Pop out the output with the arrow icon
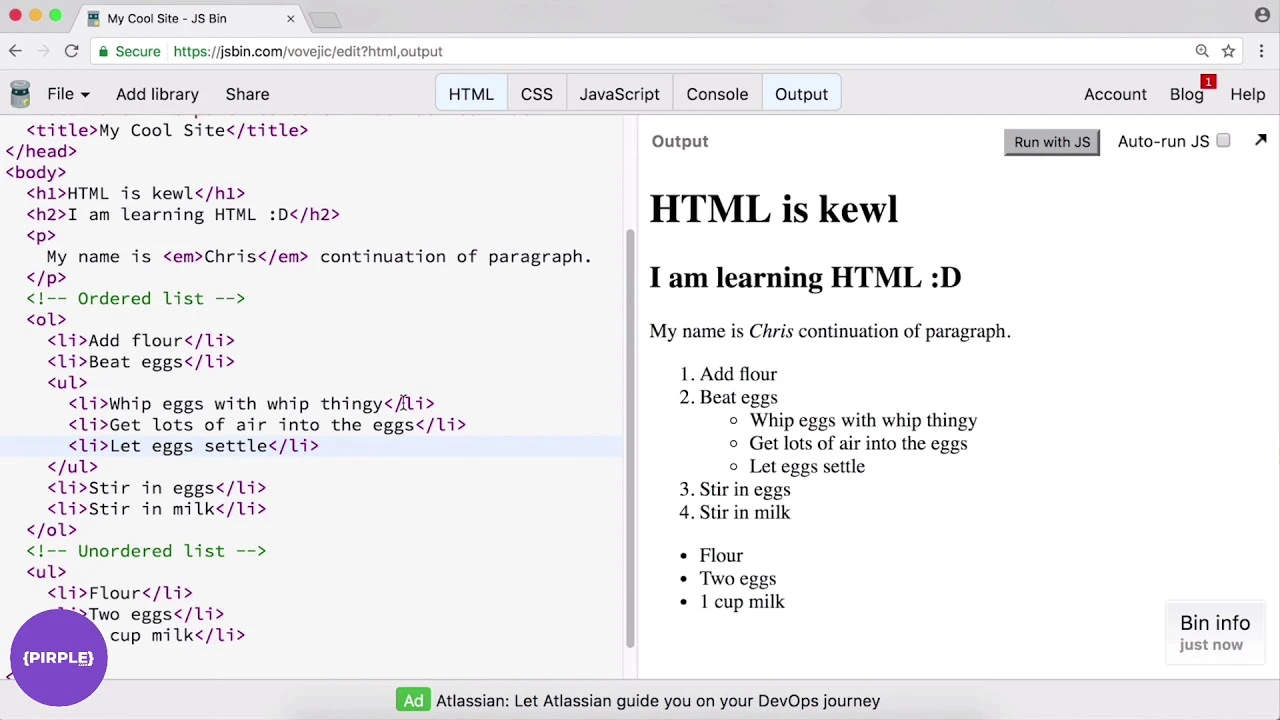 [1260, 141]
